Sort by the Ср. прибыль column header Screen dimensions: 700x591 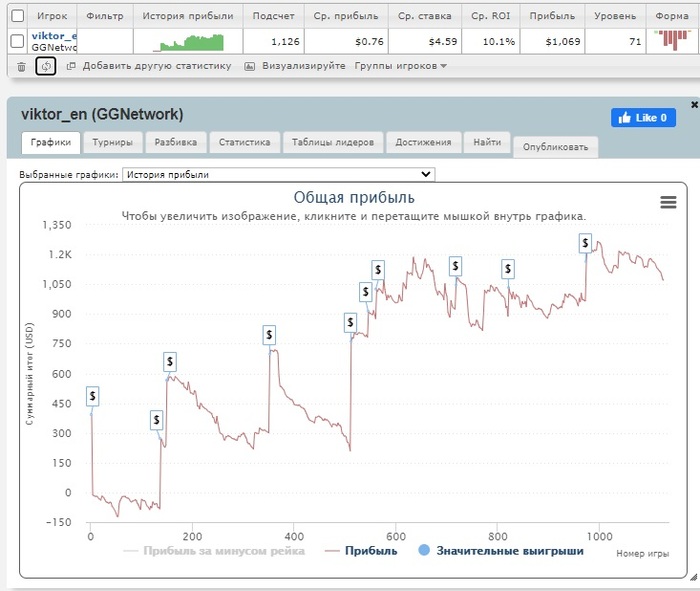coord(346,16)
